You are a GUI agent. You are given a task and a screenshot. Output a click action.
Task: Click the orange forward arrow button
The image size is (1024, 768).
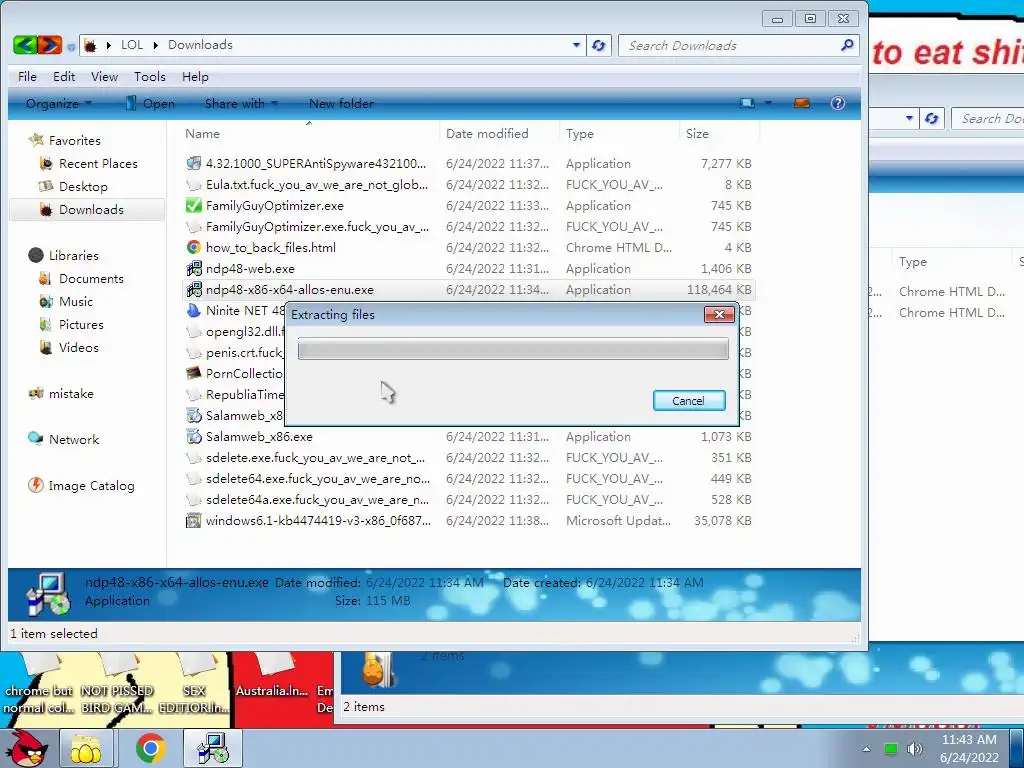coord(50,45)
